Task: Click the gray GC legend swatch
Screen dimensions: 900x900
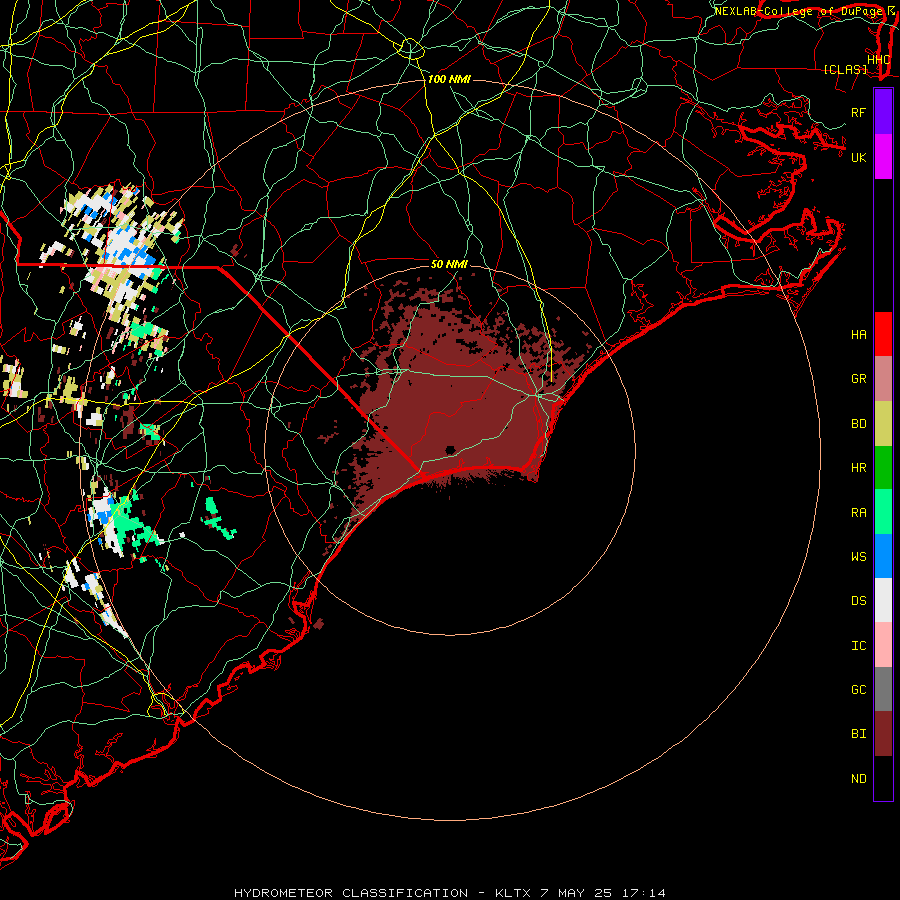Action: (883, 689)
